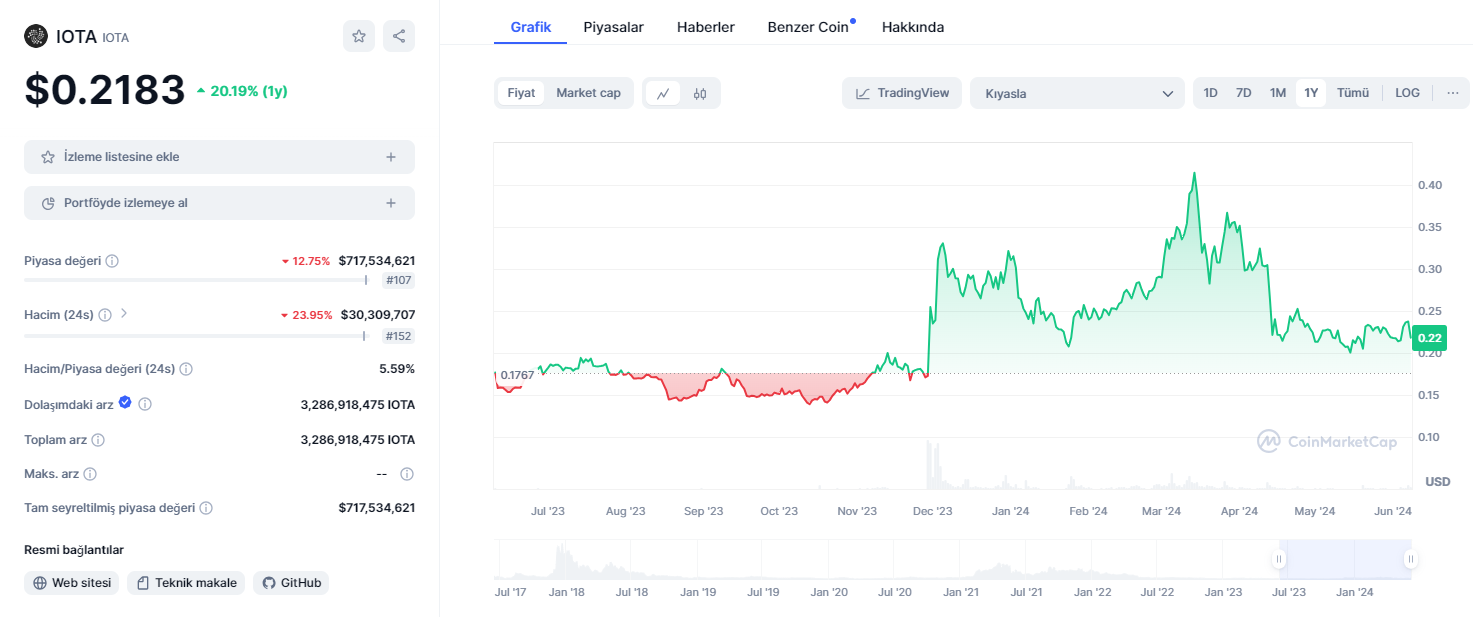Open the three-dots chart options menu
The image size is (1473, 617).
(x=1452, y=93)
